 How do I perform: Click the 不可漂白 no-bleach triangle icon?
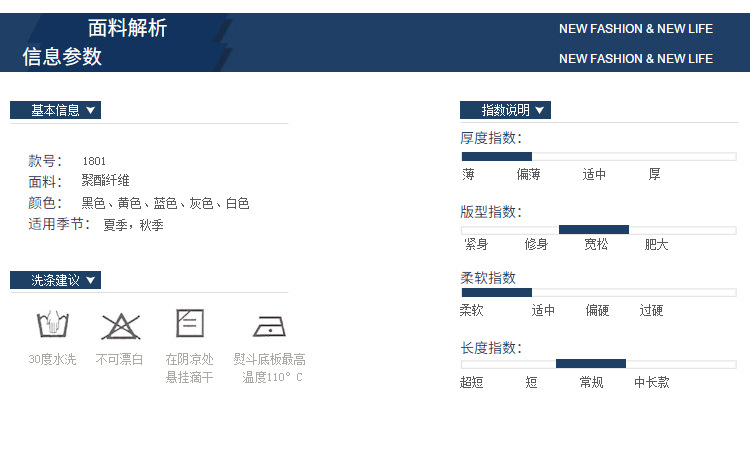click(x=121, y=326)
